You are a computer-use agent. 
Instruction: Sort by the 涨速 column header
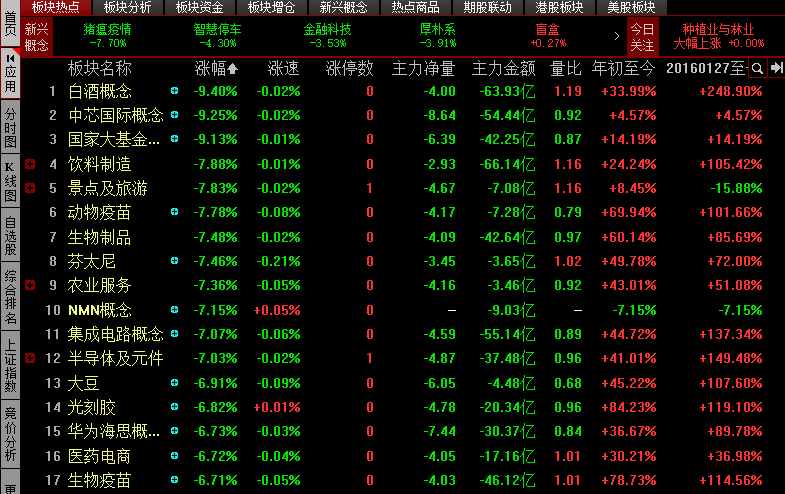pyautogui.click(x=283, y=68)
